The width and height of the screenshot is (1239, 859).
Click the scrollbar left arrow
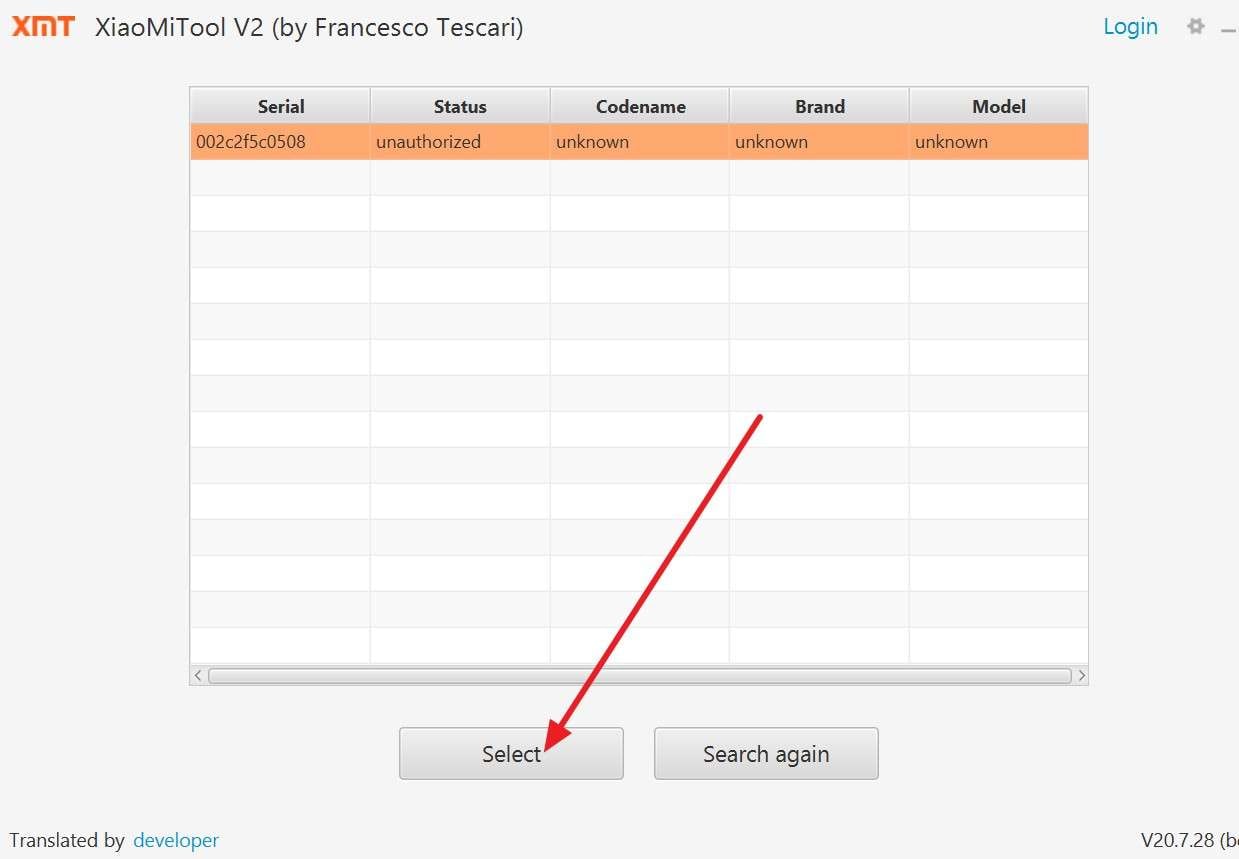click(198, 676)
